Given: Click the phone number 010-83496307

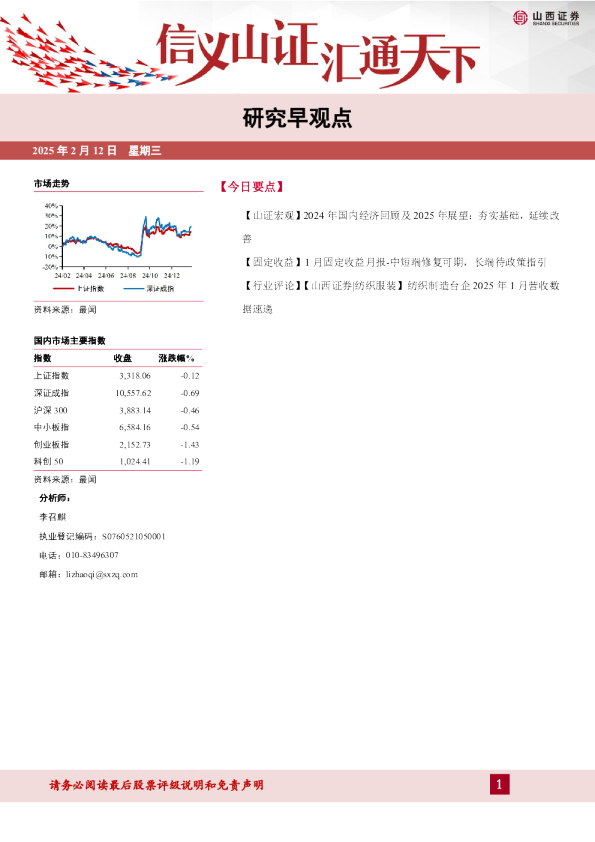Looking at the screenshot, I should pyautogui.click(x=92, y=555).
